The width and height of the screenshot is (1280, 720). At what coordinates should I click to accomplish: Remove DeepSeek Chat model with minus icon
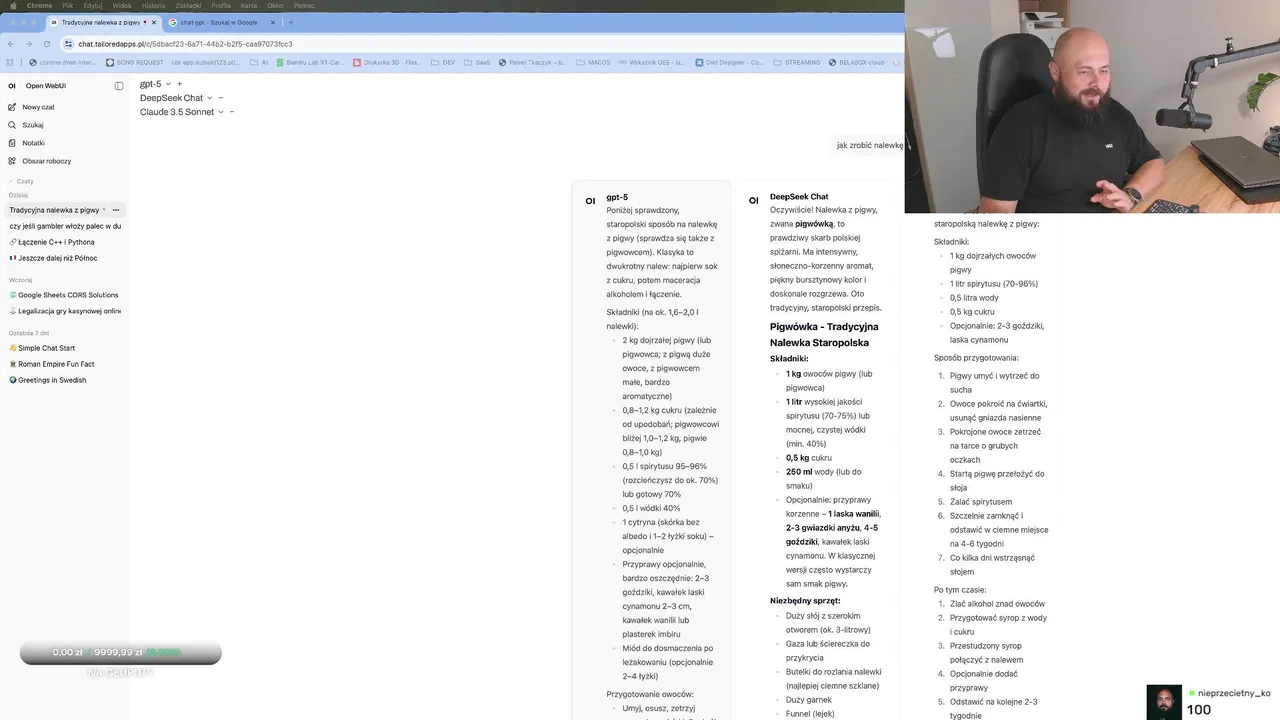(221, 98)
